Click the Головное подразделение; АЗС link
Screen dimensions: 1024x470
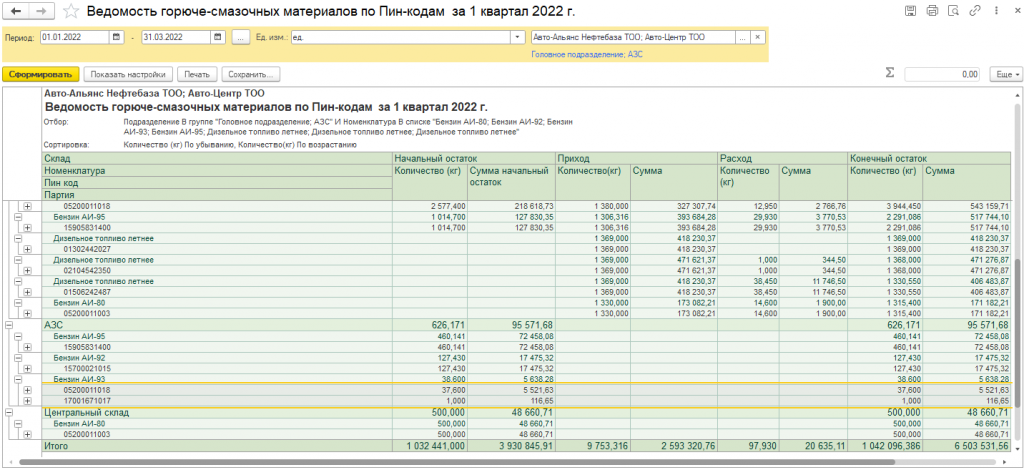tap(586, 54)
